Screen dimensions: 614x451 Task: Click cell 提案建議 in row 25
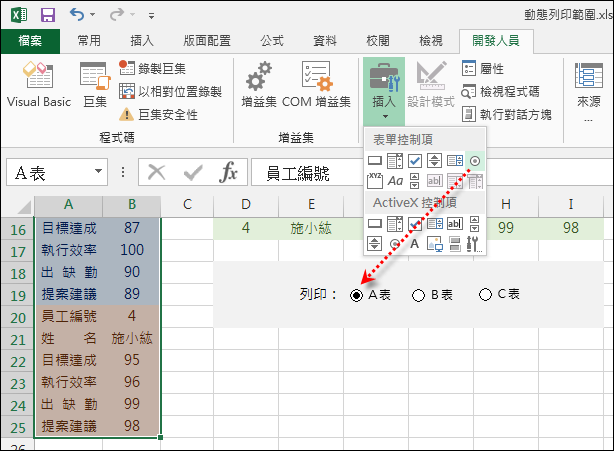click(69, 426)
